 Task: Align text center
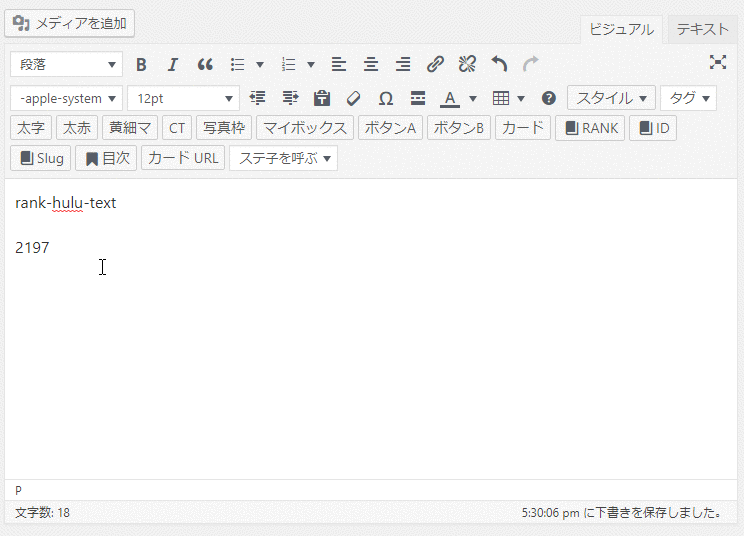coord(371,64)
